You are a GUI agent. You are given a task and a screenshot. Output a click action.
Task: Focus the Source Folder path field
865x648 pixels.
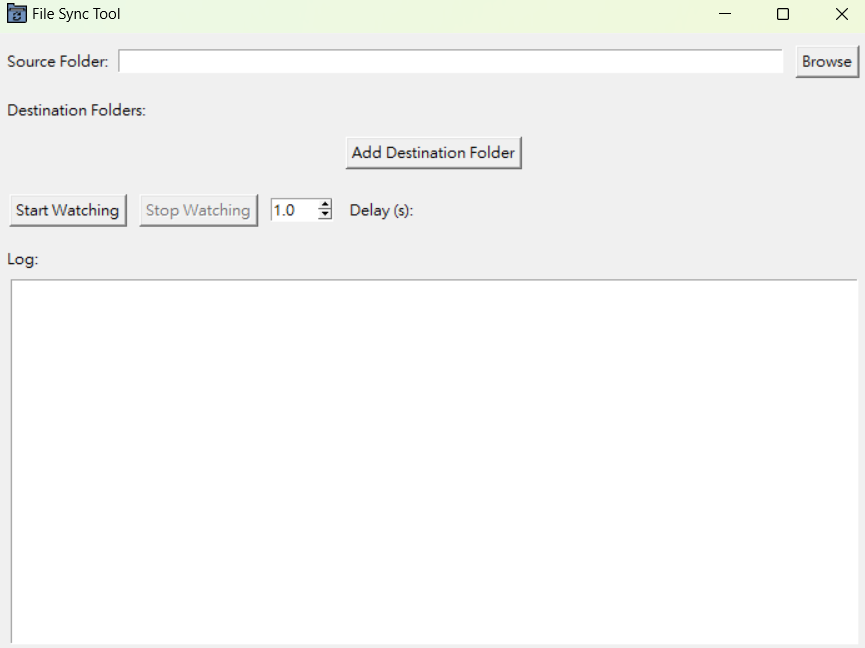click(x=450, y=61)
